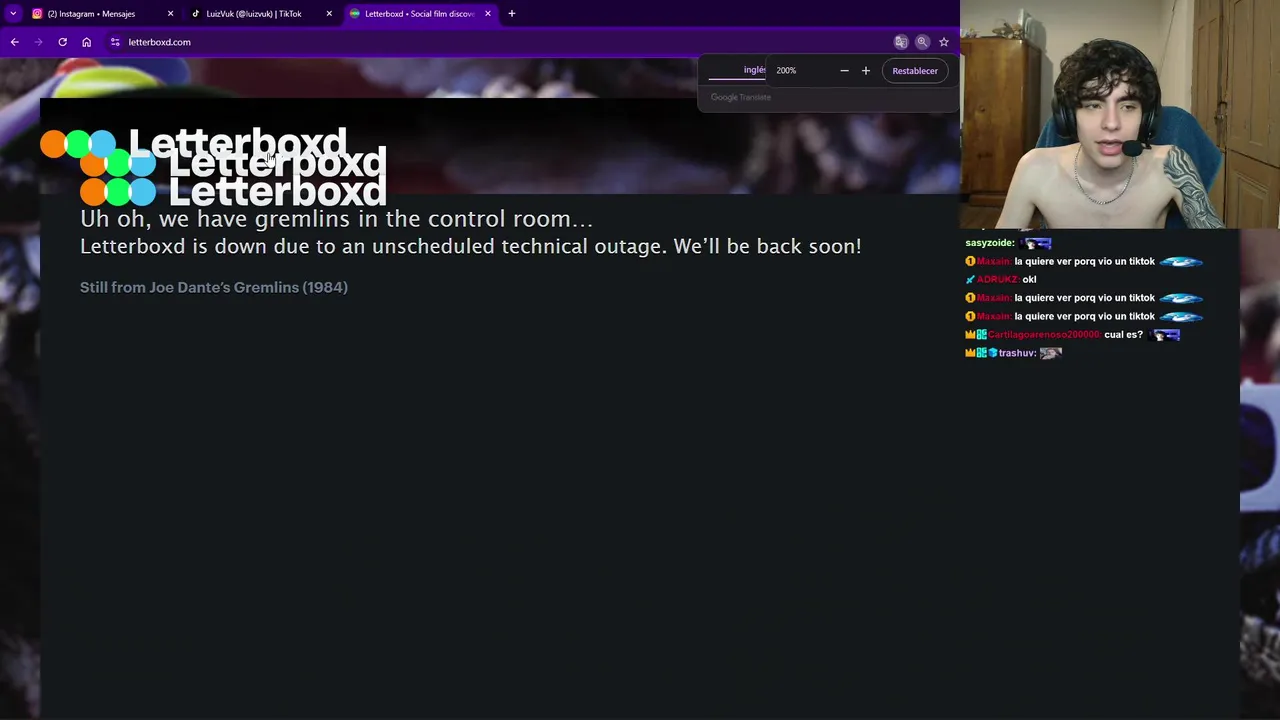Click trashuv's chat message
The height and width of the screenshot is (720, 1280).
[x=1013, y=353]
